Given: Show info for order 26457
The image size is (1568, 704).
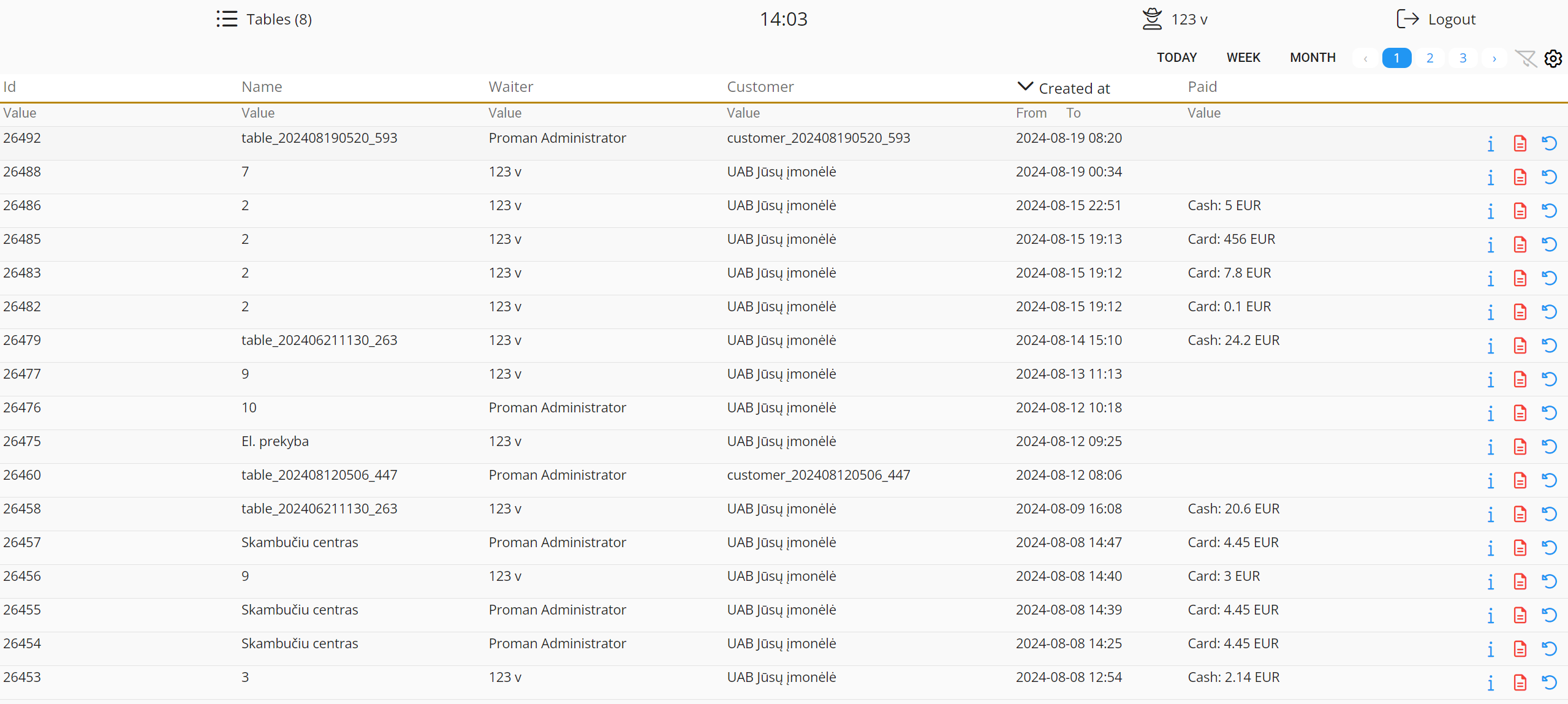Looking at the screenshot, I should (x=1491, y=548).
